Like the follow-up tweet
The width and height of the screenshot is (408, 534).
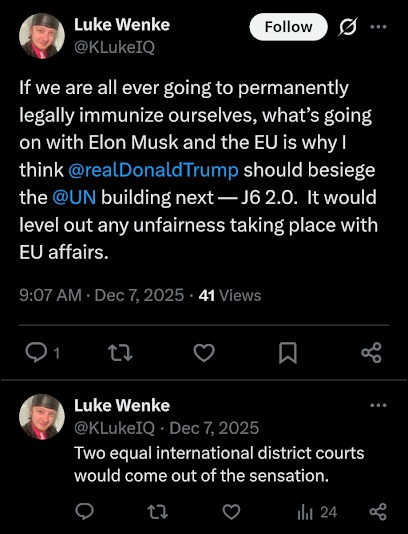(231, 512)
